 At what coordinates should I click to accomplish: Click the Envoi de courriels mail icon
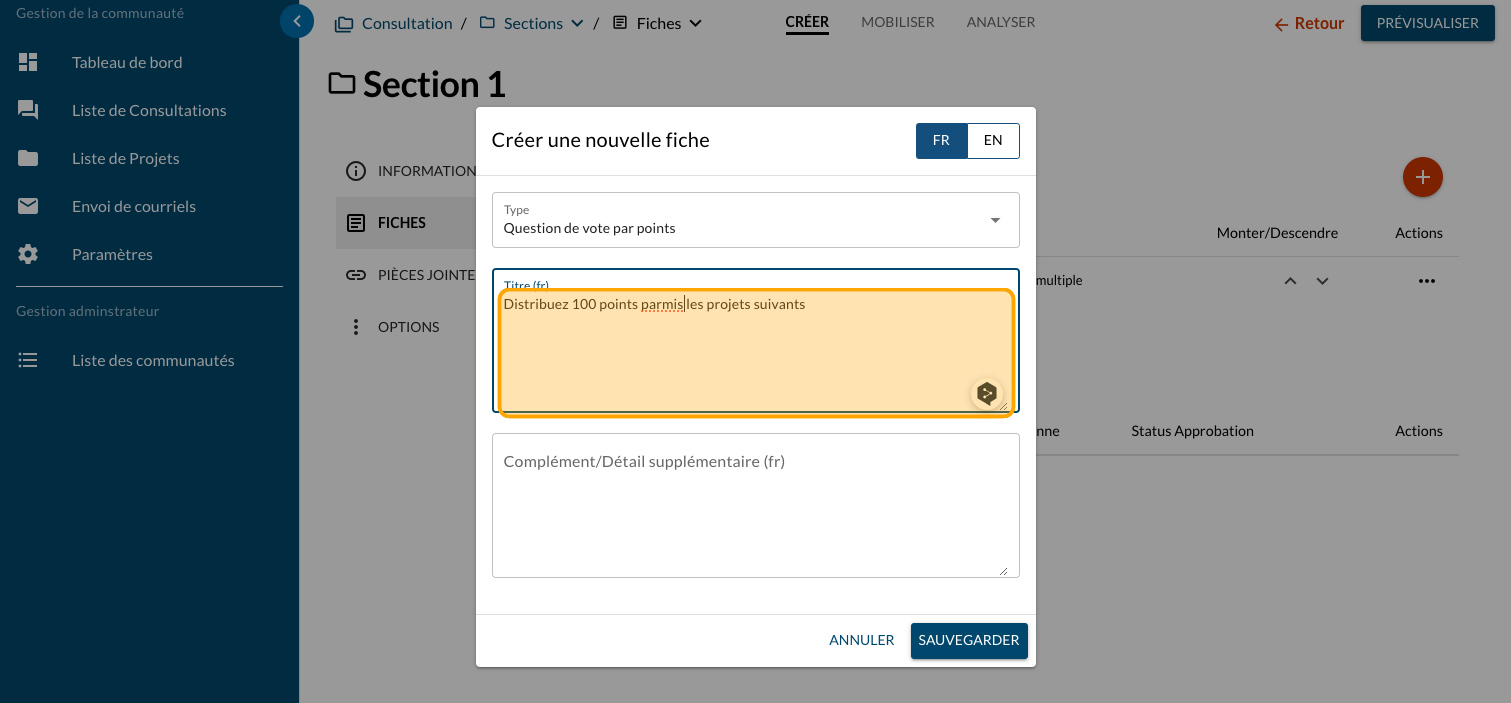[28, 206]
